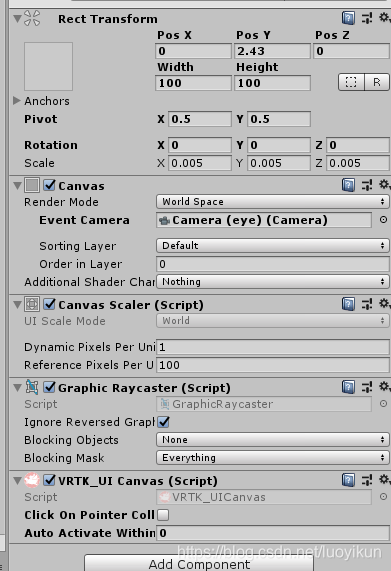Edit Auto Activate Within Distance field
Screen dimensions: 391x571
[273, 533]
